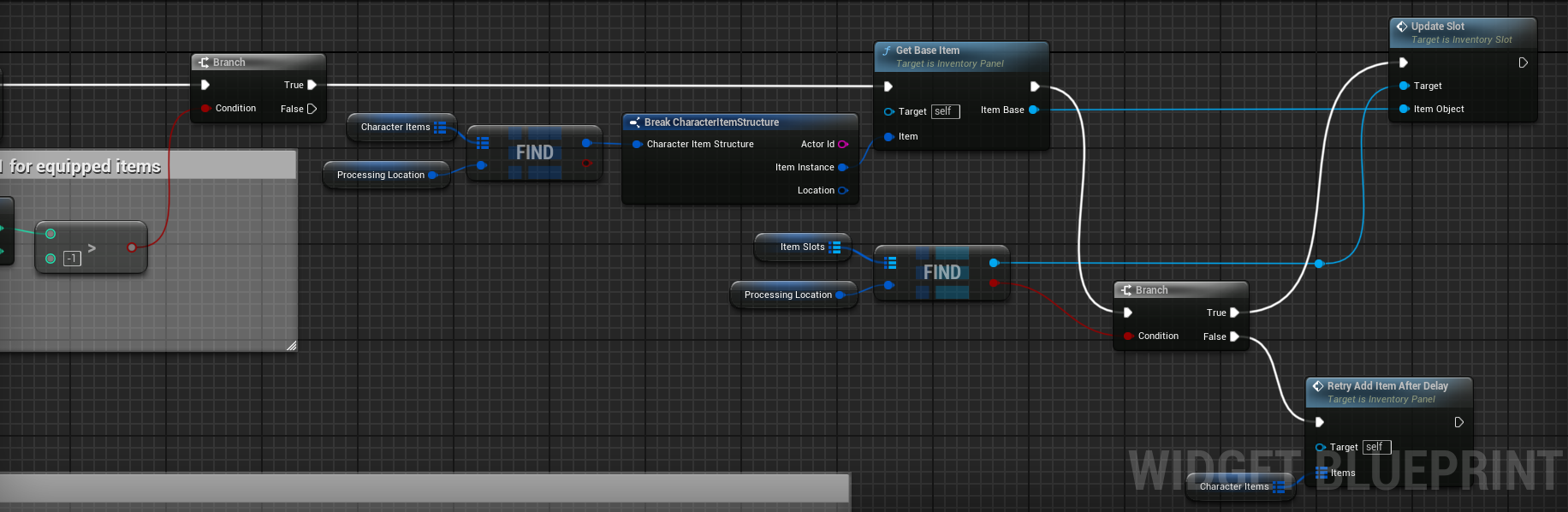Click Retry Add Item output exec pin
1568x512 pixels.
tap(1458, 422)
